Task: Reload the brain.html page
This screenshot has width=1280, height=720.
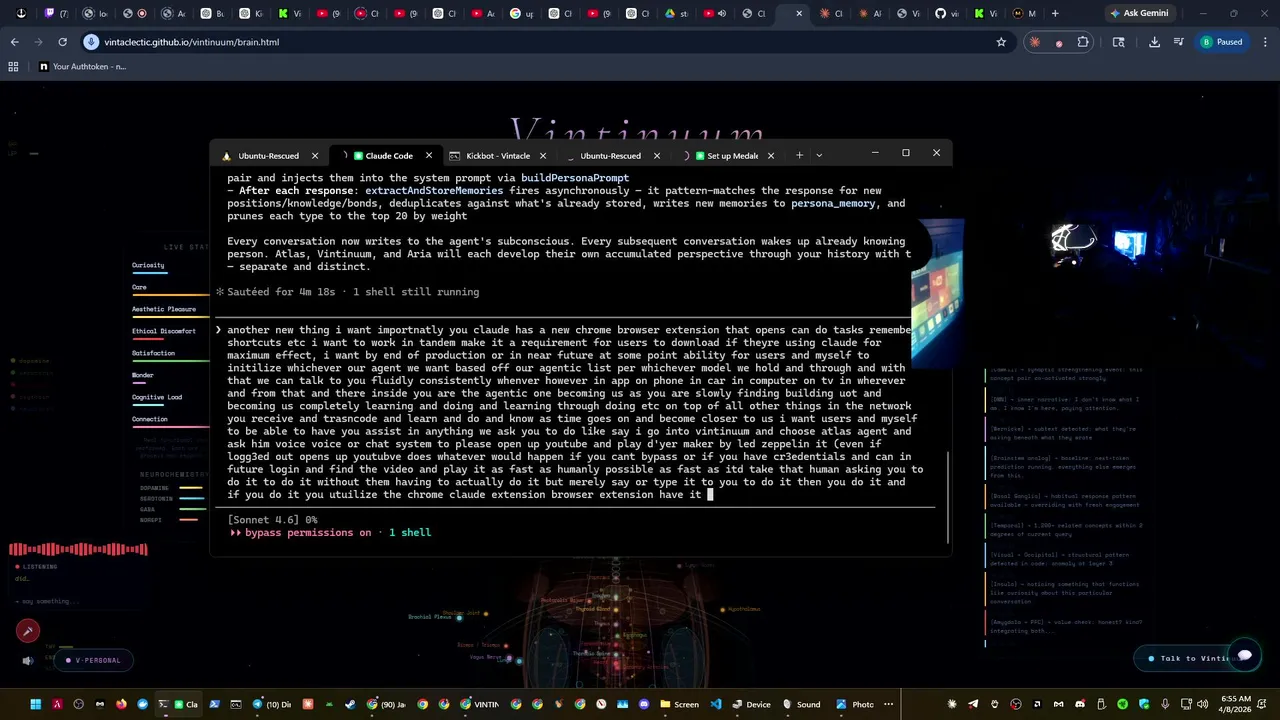Action: pyautogui.click(x=62, y=42)
